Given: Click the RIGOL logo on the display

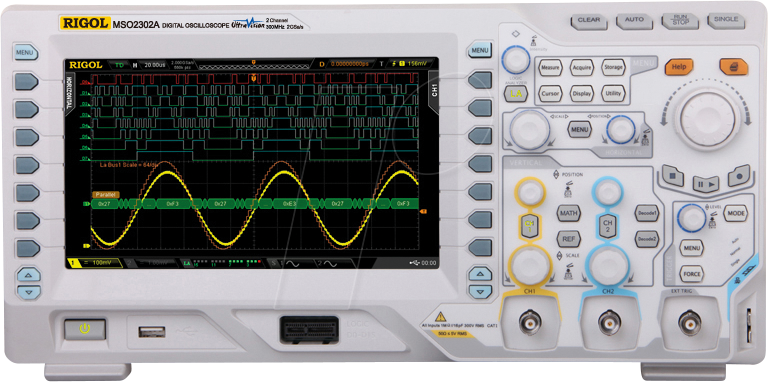Looking at the screenshot, I should coord(86,65).
